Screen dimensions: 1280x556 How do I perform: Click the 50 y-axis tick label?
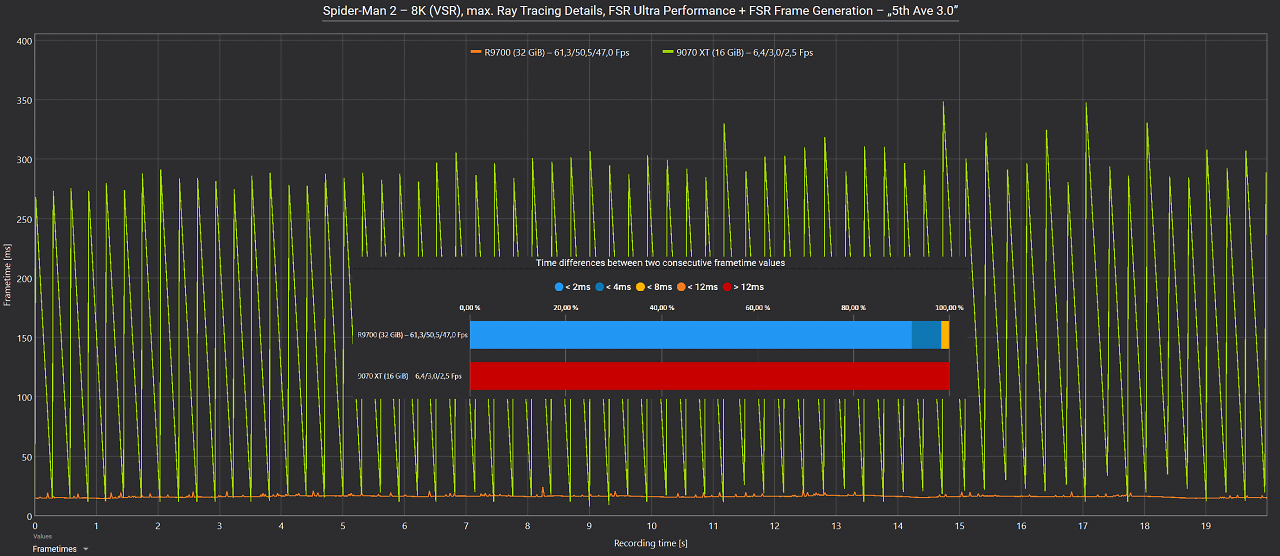[28, 457]
